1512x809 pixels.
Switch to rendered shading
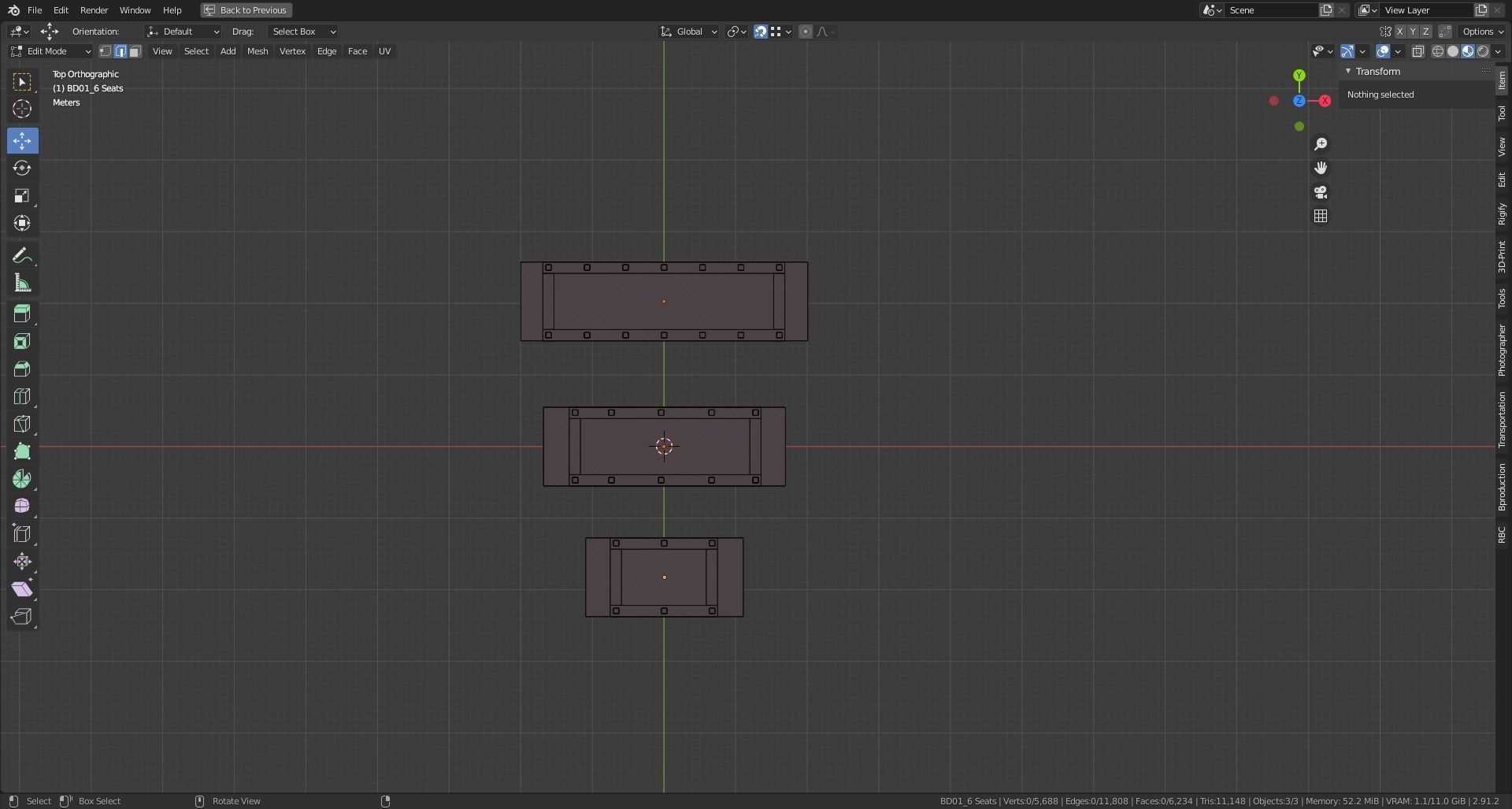[x=1483, y=51]
